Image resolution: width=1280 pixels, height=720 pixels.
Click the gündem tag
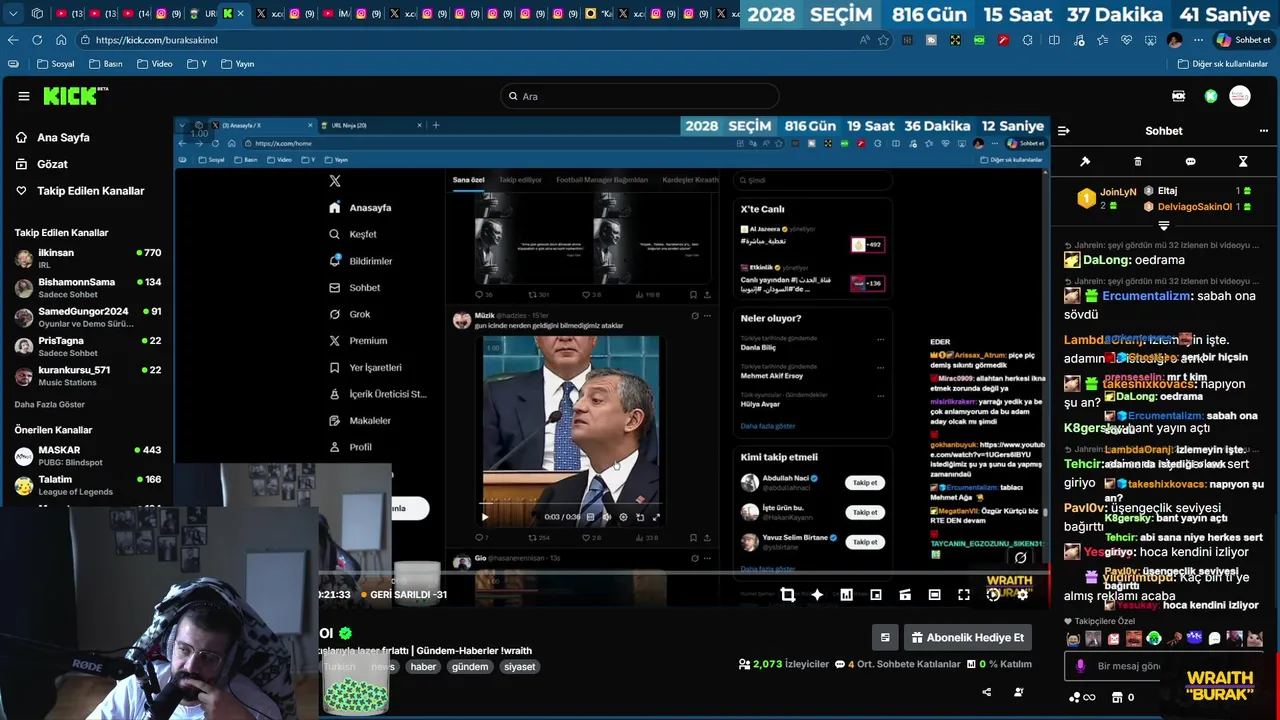469,667
